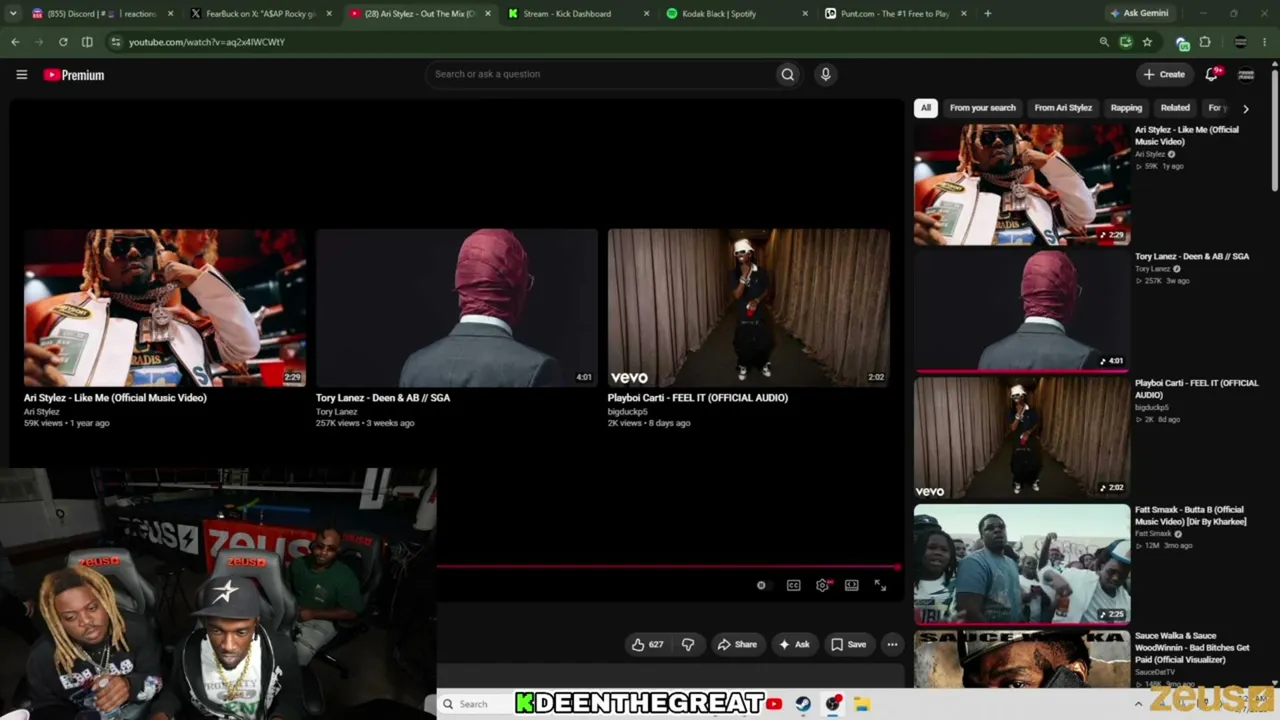1280x720 pixels.
Task: Toggle subtitles with the CC button
Action: 793,585
